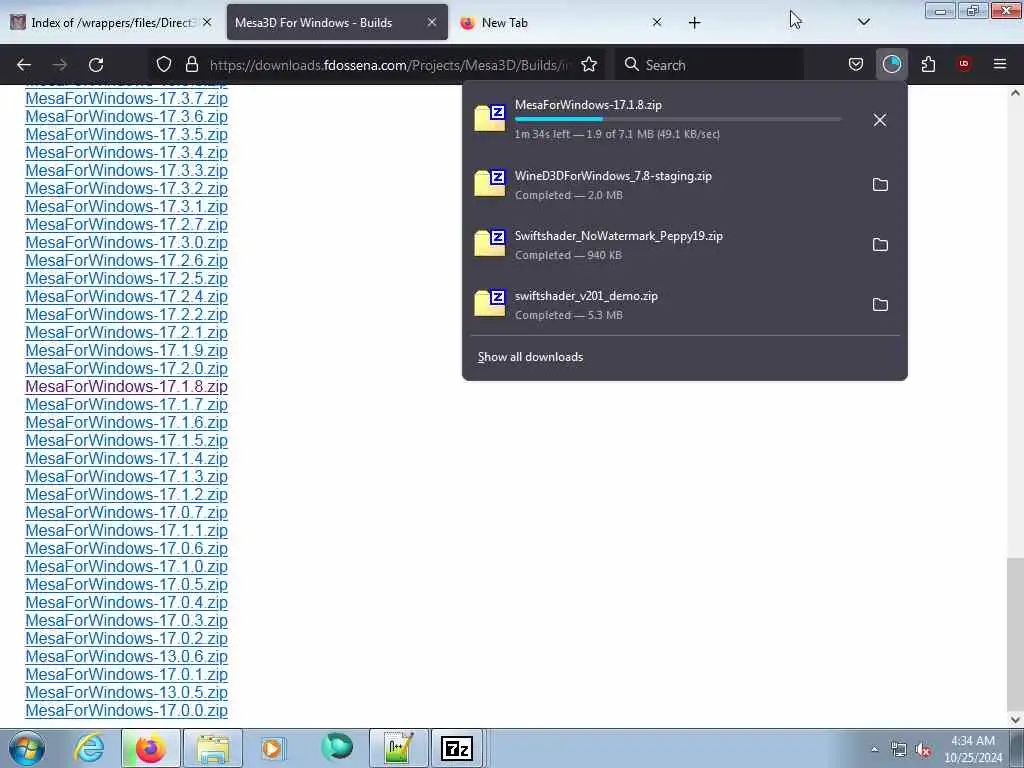Bookmark this page with the star
The width and height of the screenshot is (1024, 768).
click(589, 64)
